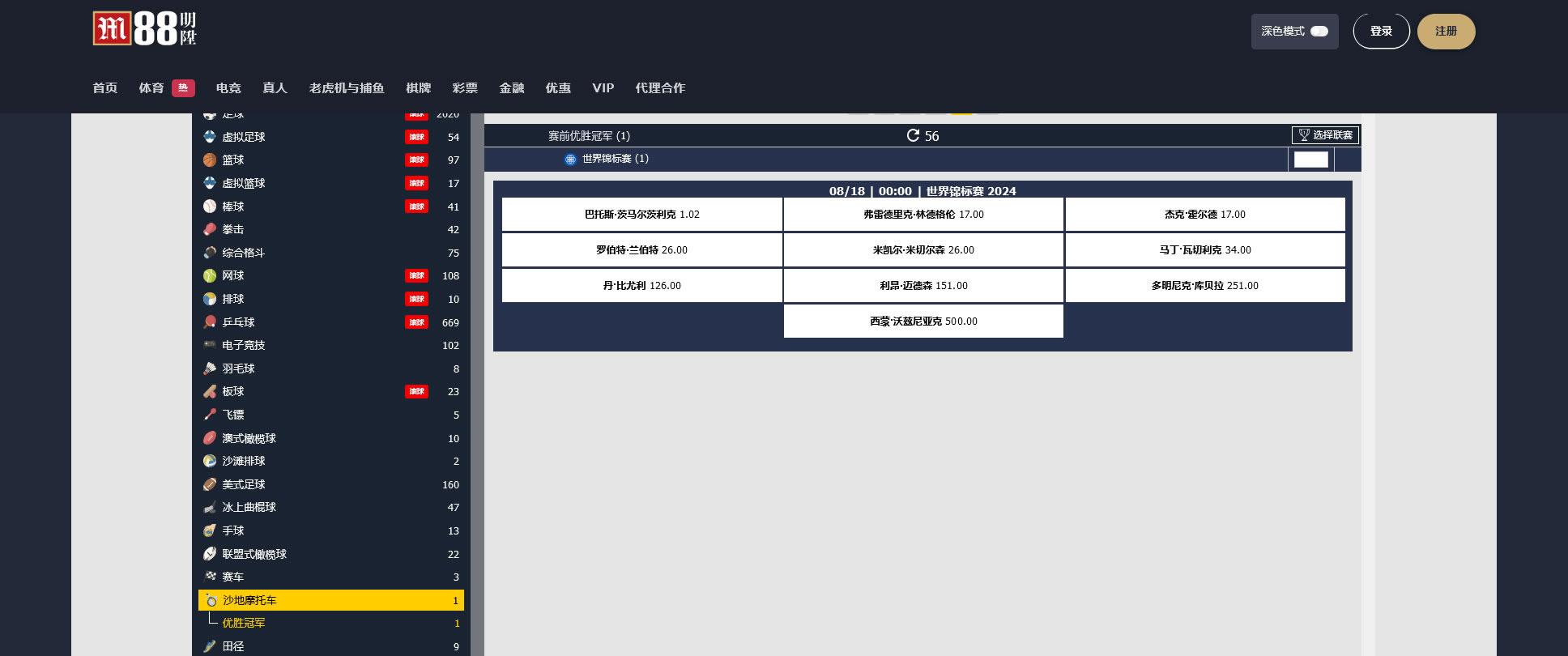Image resolution: width=1568 pixels, height=656 pixels.
Task: Click the 沙地摩托车 speedway icon
Action: tap(211, 600)
